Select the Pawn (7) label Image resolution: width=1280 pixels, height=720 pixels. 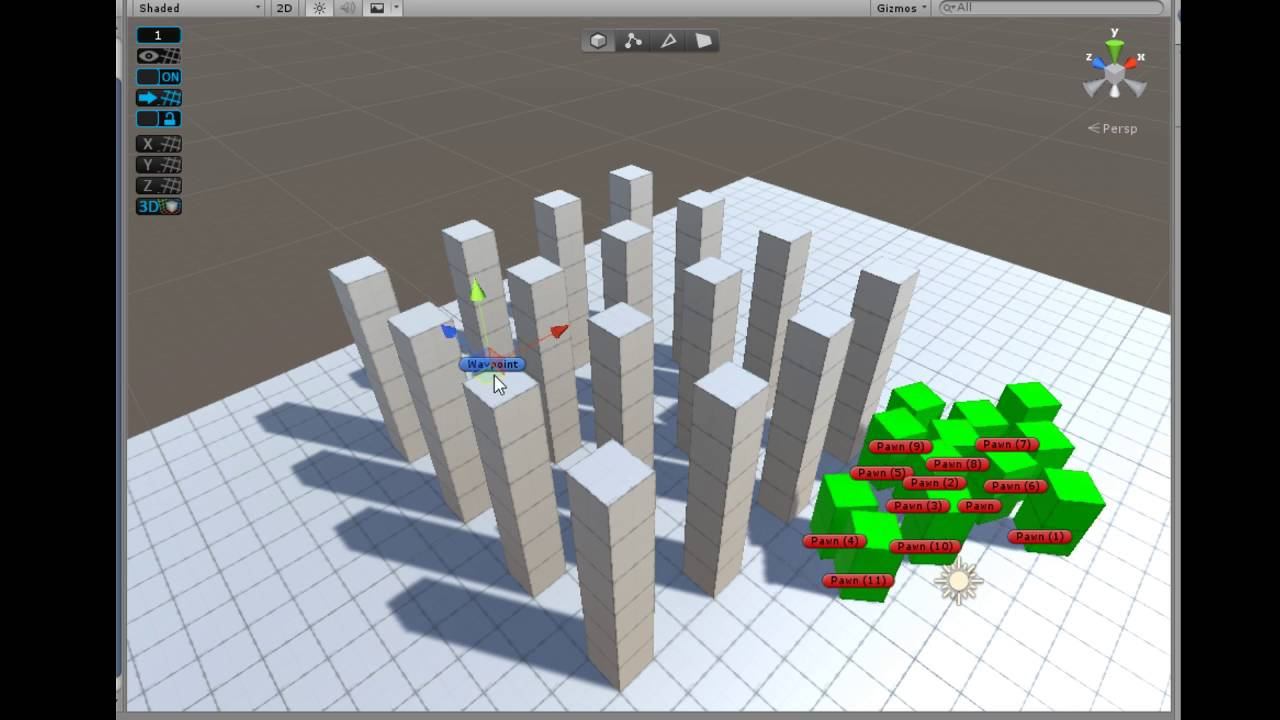[x=1007, y=445]
